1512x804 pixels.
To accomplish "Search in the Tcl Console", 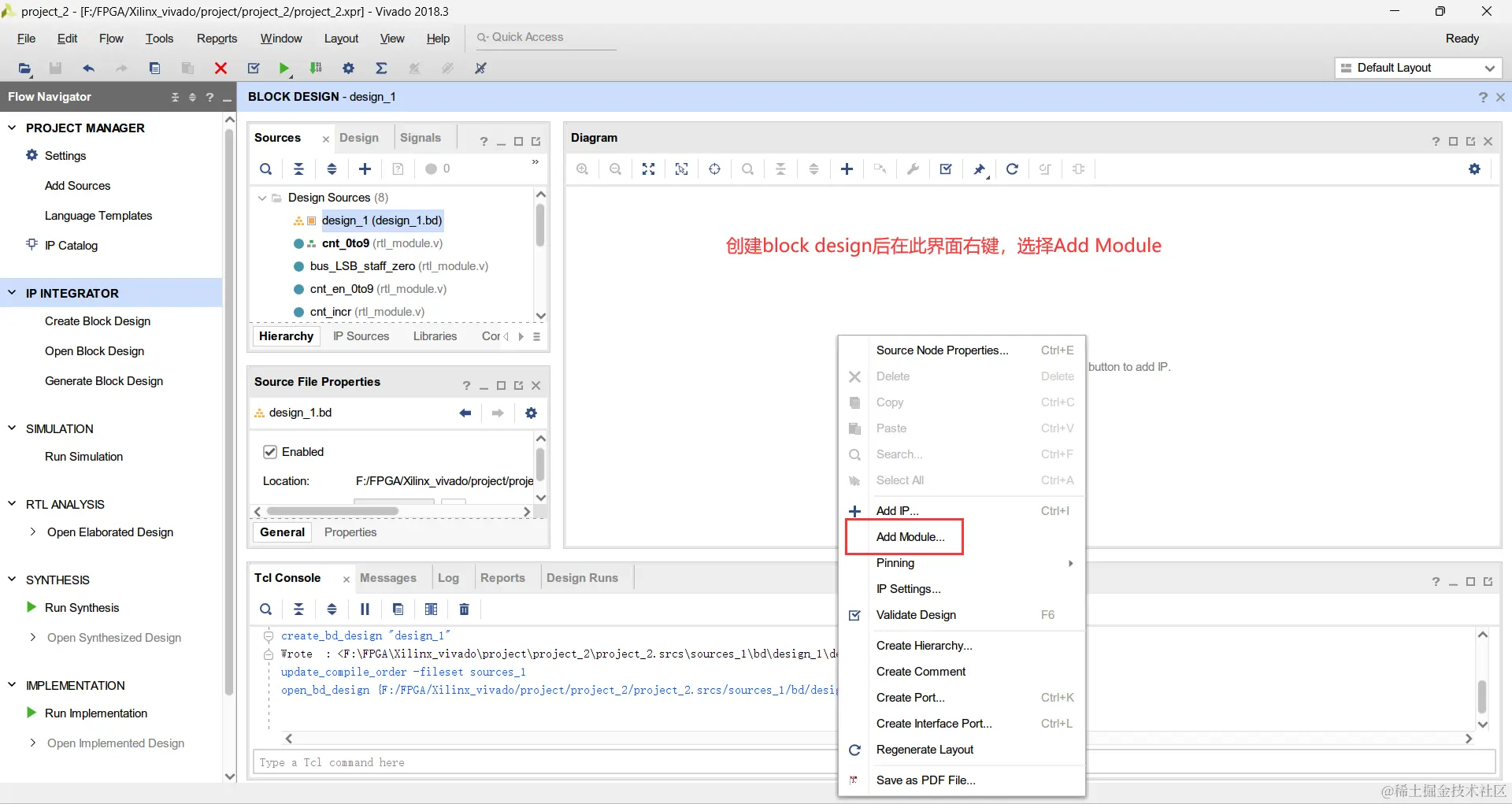I will coord(266,609).
